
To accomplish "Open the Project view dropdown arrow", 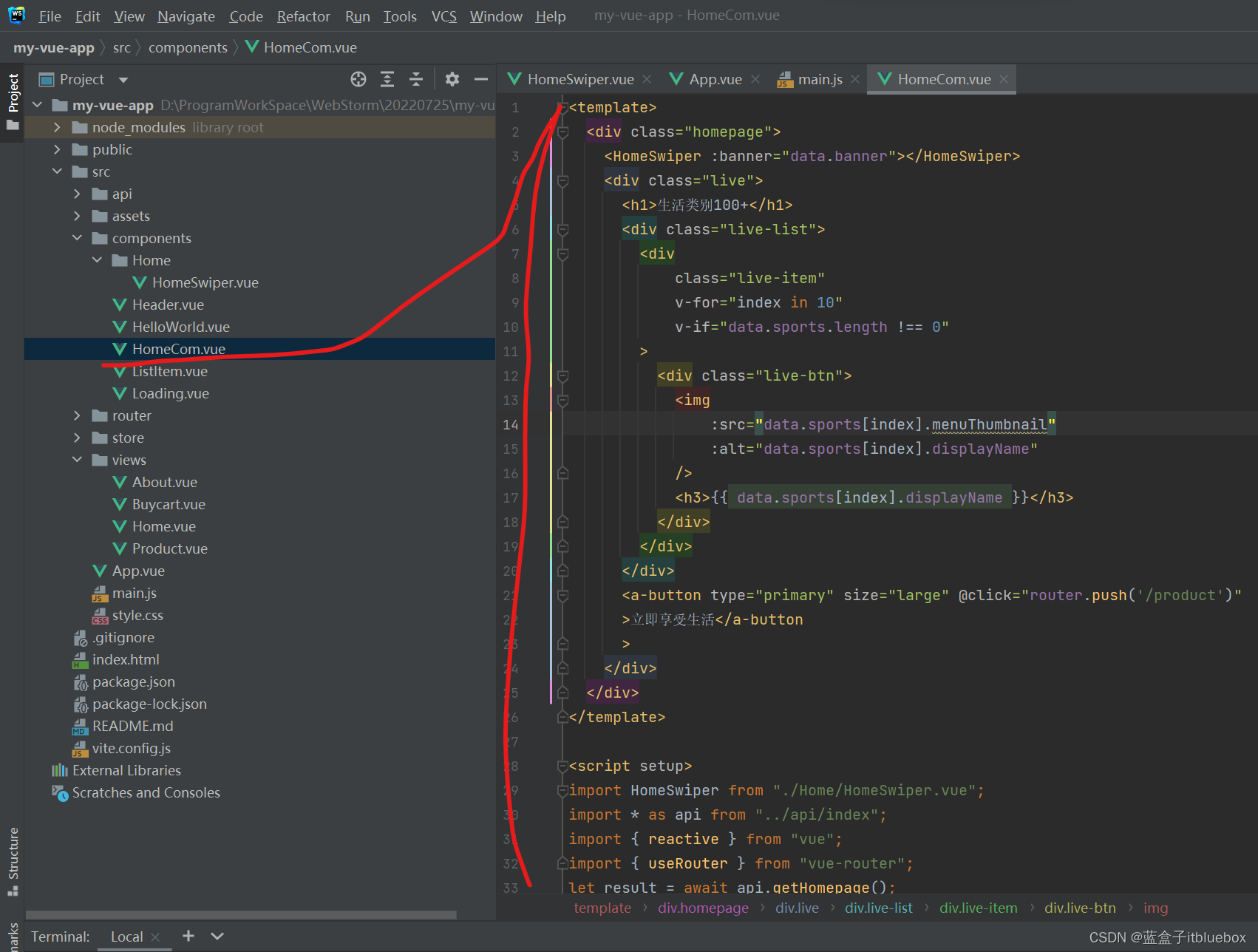I will click(x=123, y=80).
